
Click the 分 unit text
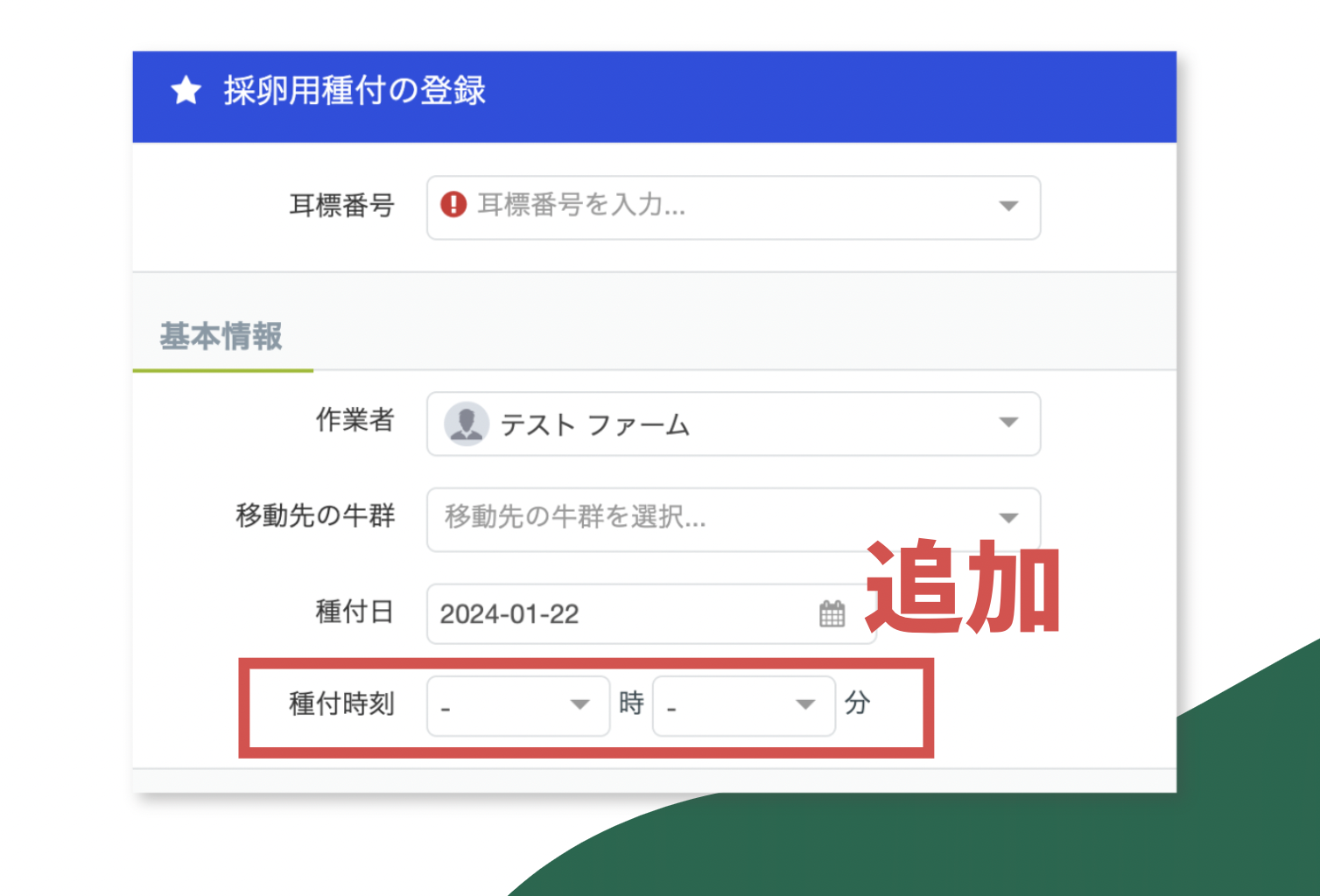click(x=857, y=703)
